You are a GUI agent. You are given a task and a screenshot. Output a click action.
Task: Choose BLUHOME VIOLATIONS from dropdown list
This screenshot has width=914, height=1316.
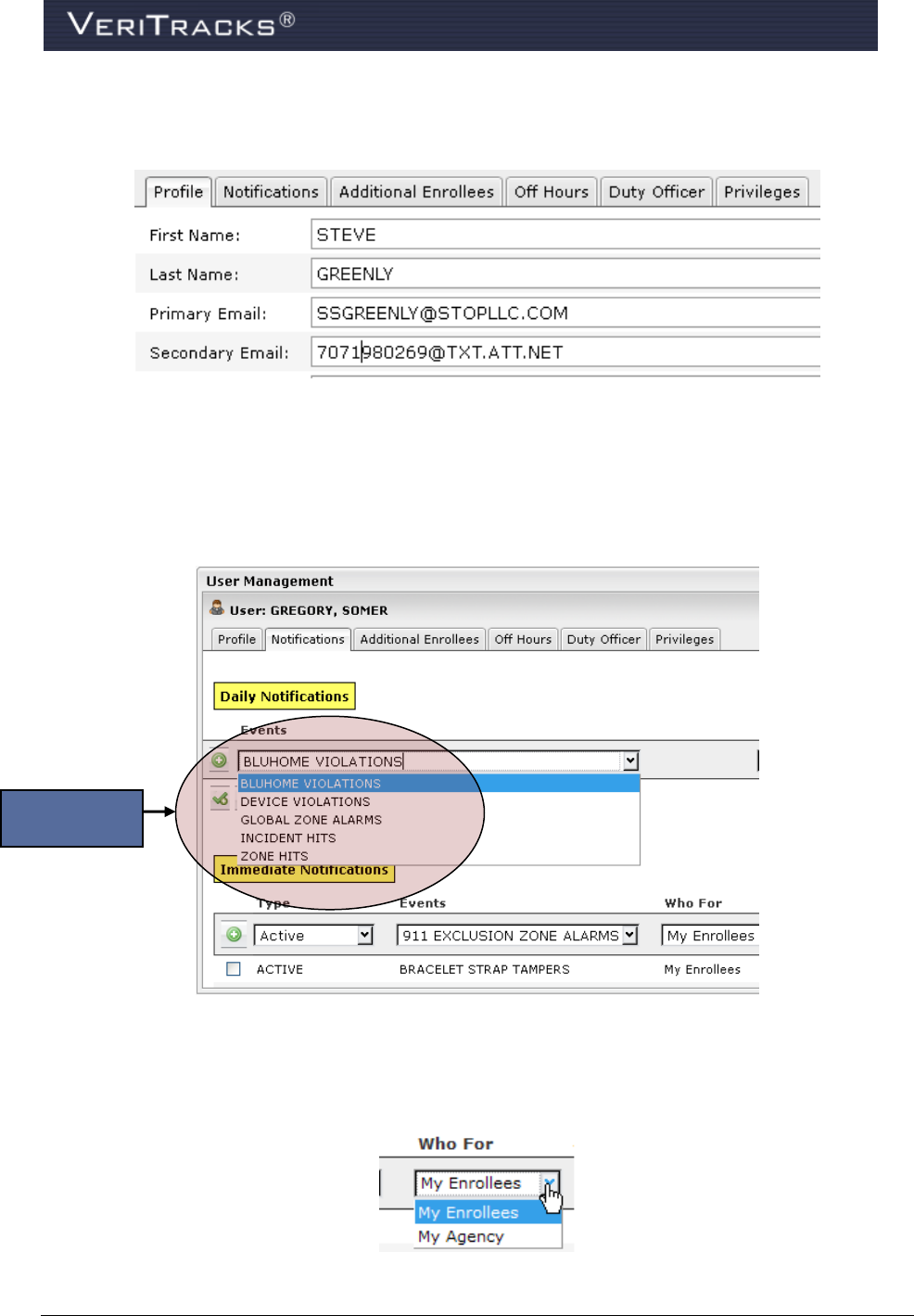coord(438,784)
